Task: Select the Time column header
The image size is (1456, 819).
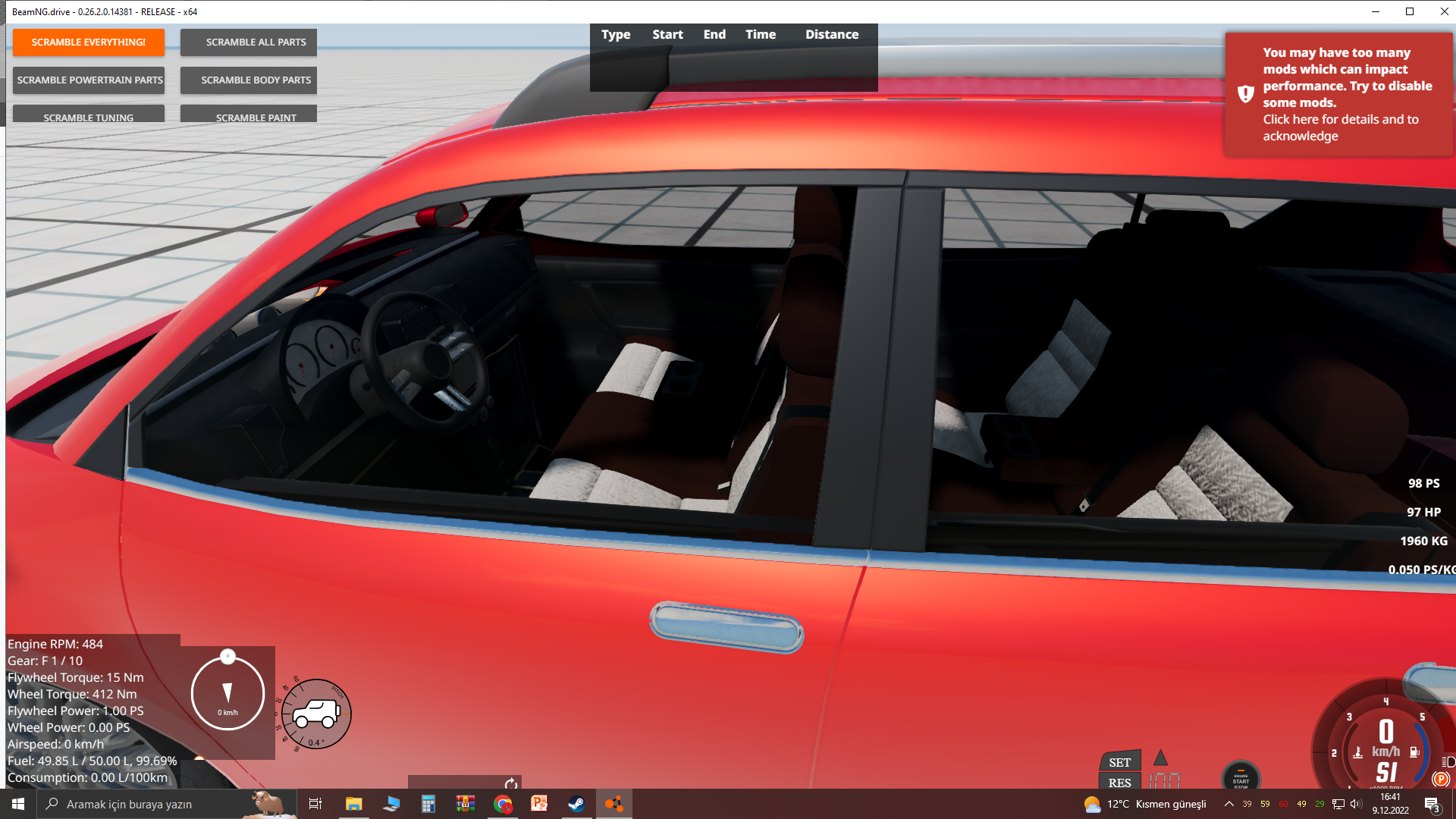Action: click(x=761, y=34)
